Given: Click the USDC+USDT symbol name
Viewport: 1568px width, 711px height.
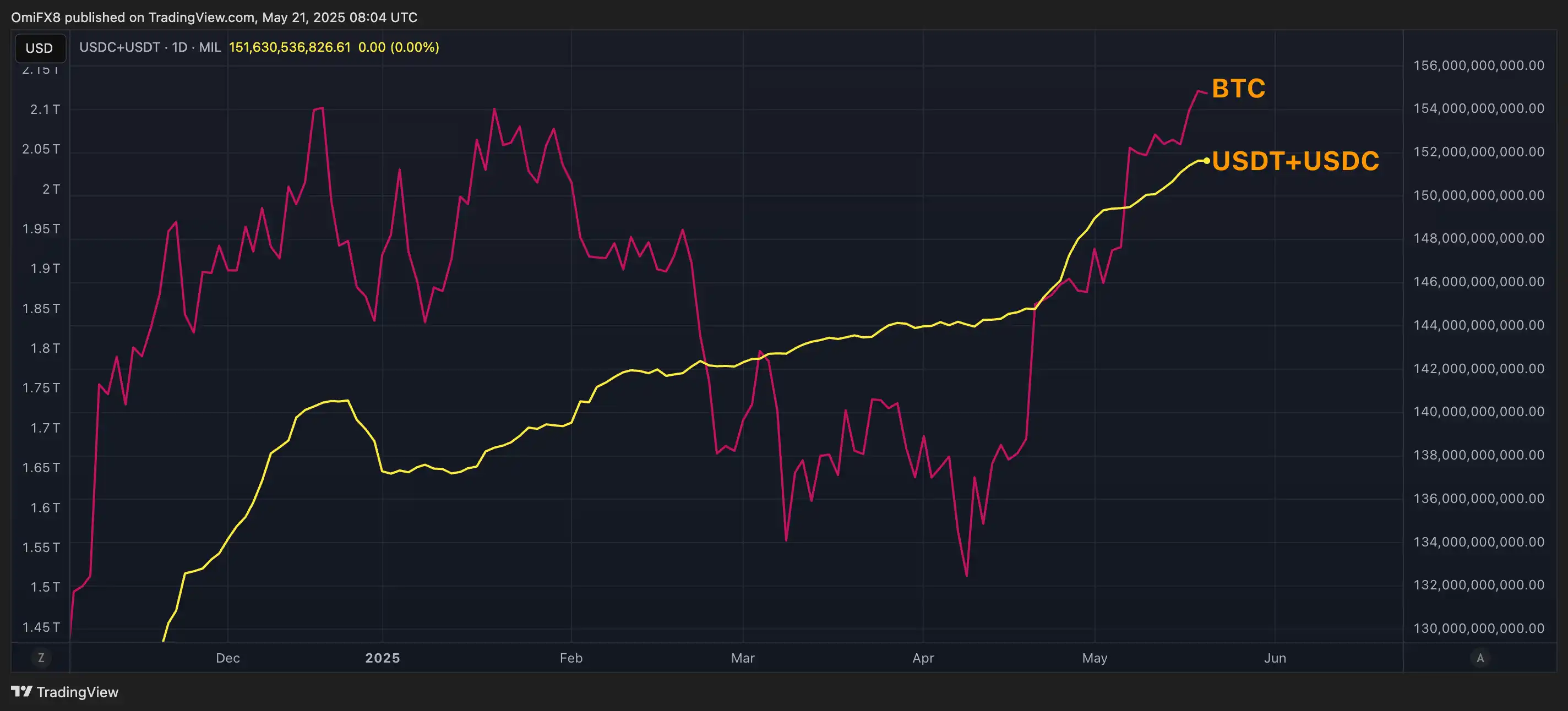Looking at the screenshot, I should [x=119, y=47].
